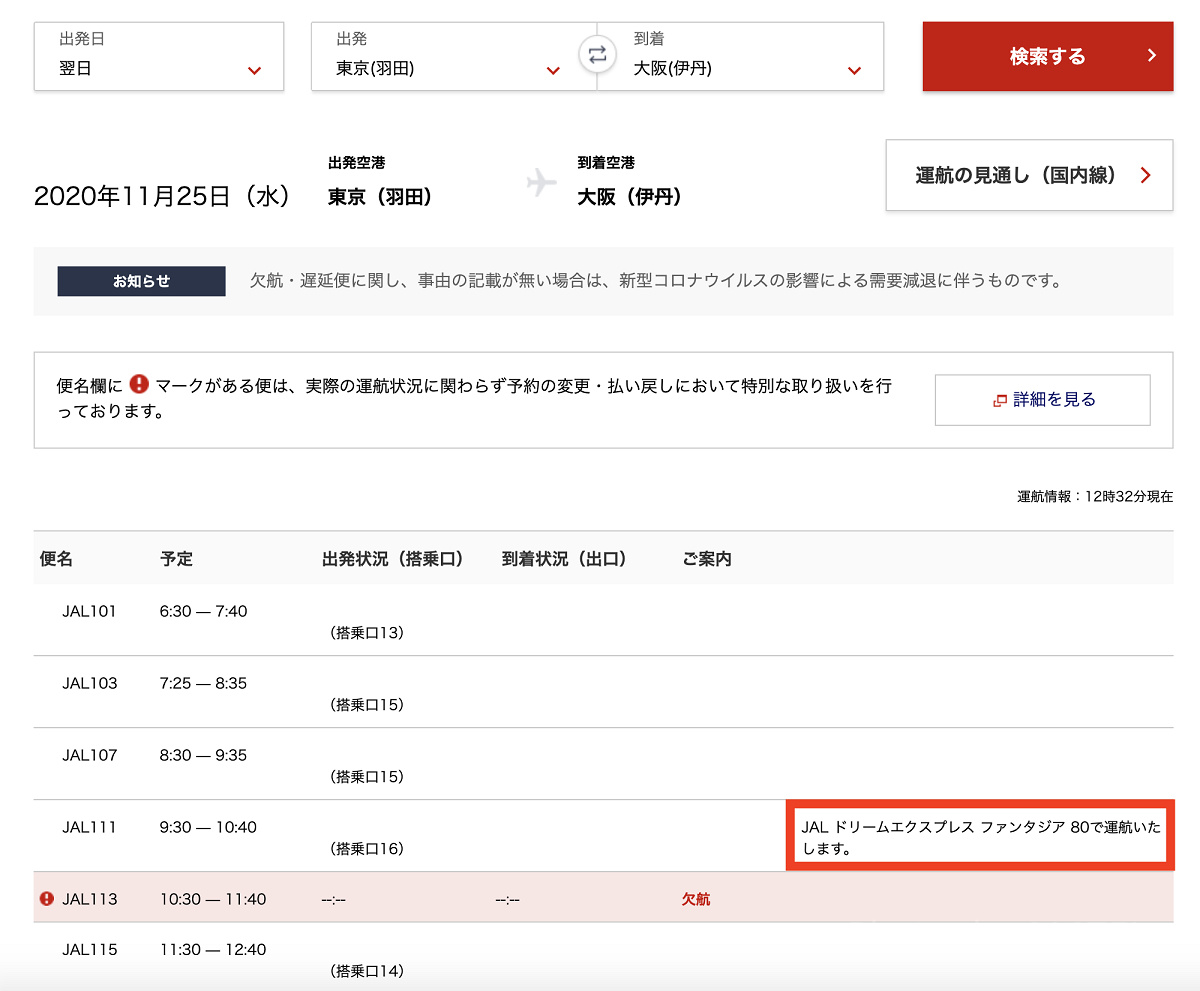Click the 詳細を見る link
This screenshot has width=1200, height=991.
[1042, 400]
